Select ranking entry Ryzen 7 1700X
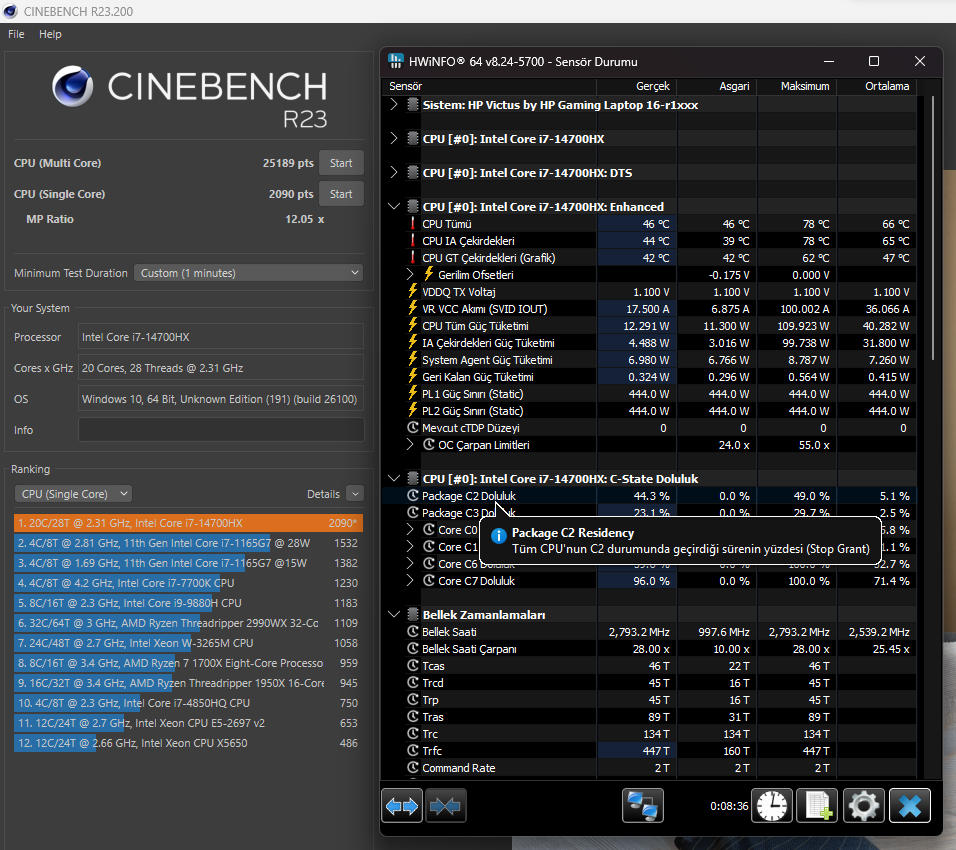The height and width of the screenshot is (850, 956). [188, 663]
